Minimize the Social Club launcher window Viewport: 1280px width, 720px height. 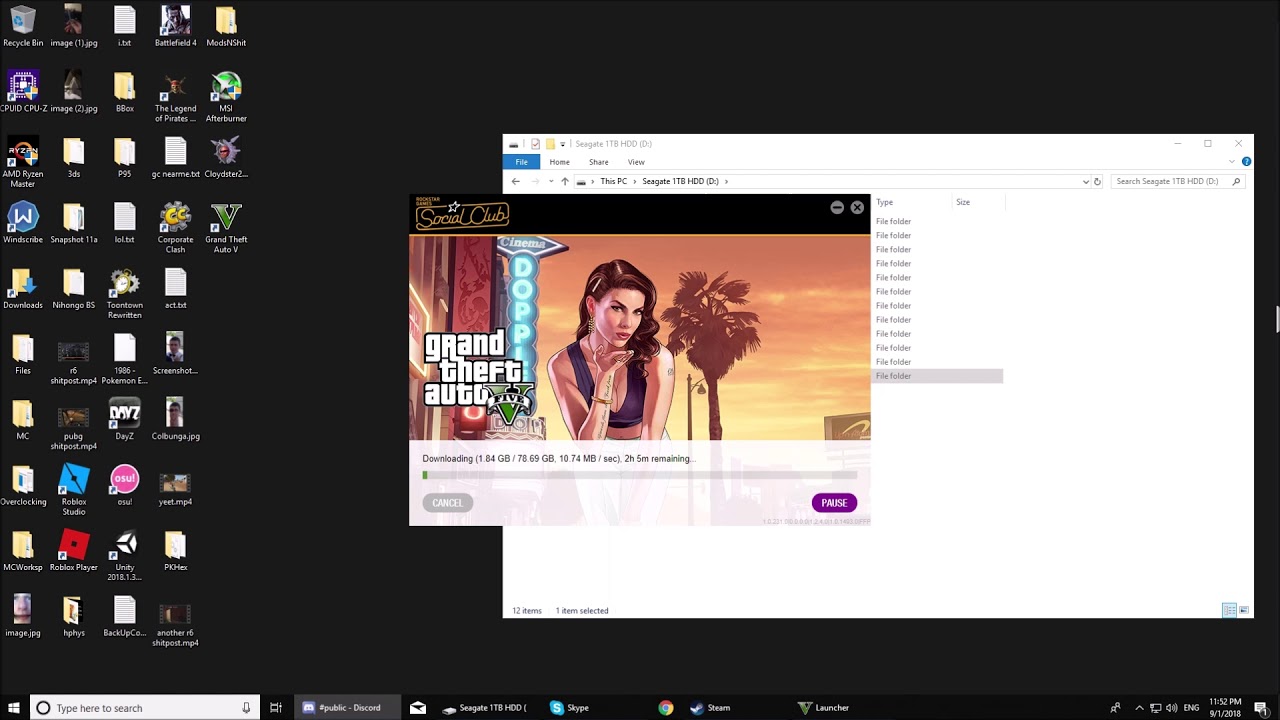pyautogui.click(x=837, y=207)
